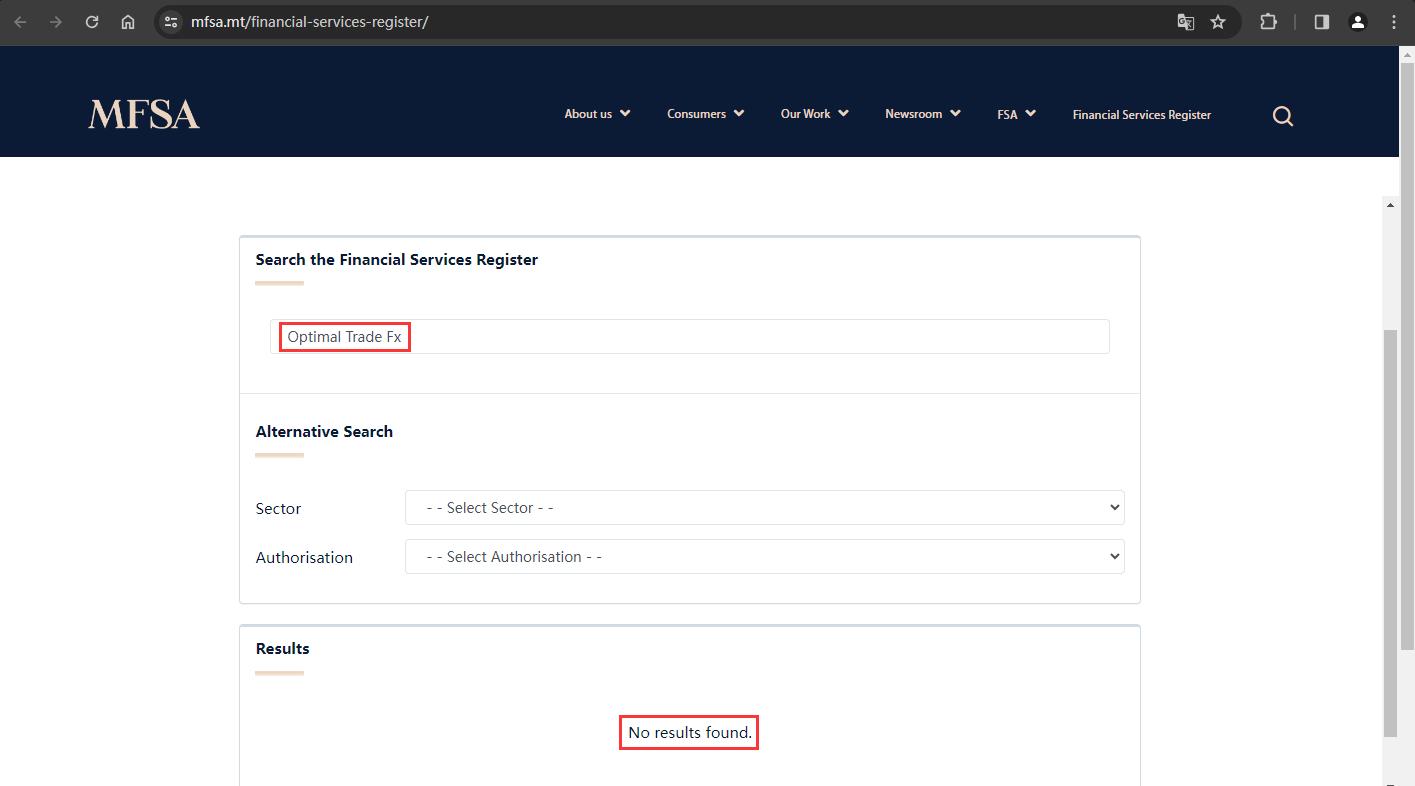Open the Newsroom navigation menu
1415x786 pixels.
923,114
